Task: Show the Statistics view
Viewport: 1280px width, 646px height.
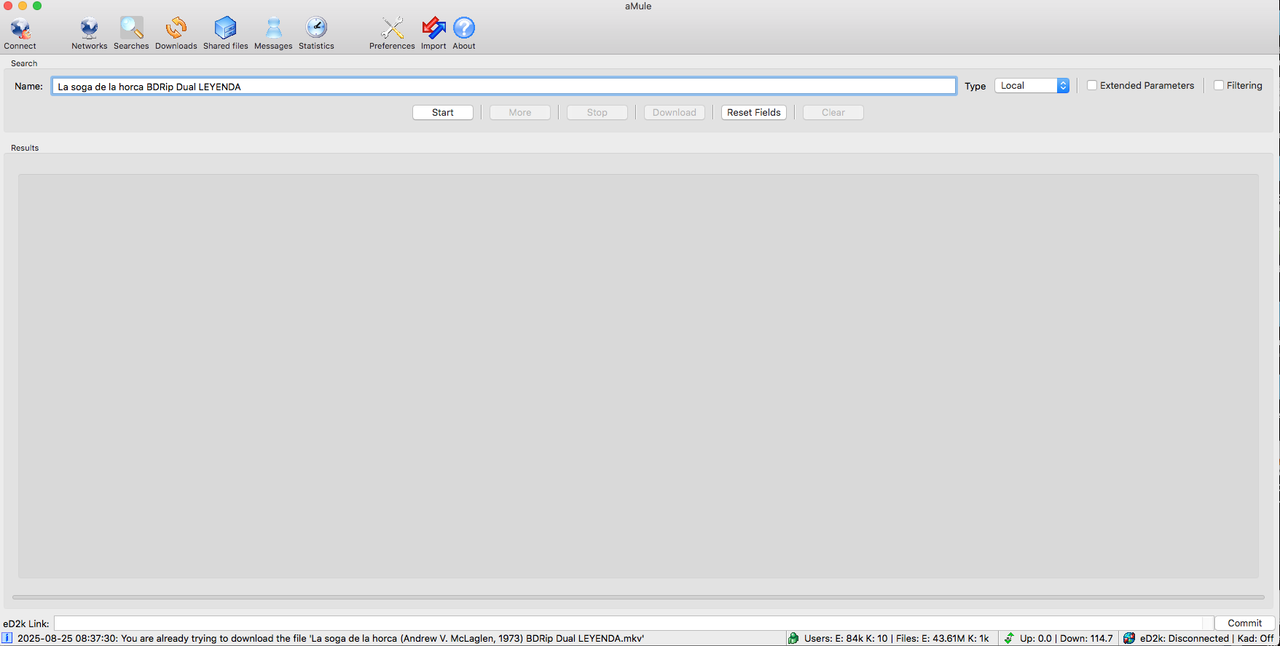Action: [x=316, y=33]
